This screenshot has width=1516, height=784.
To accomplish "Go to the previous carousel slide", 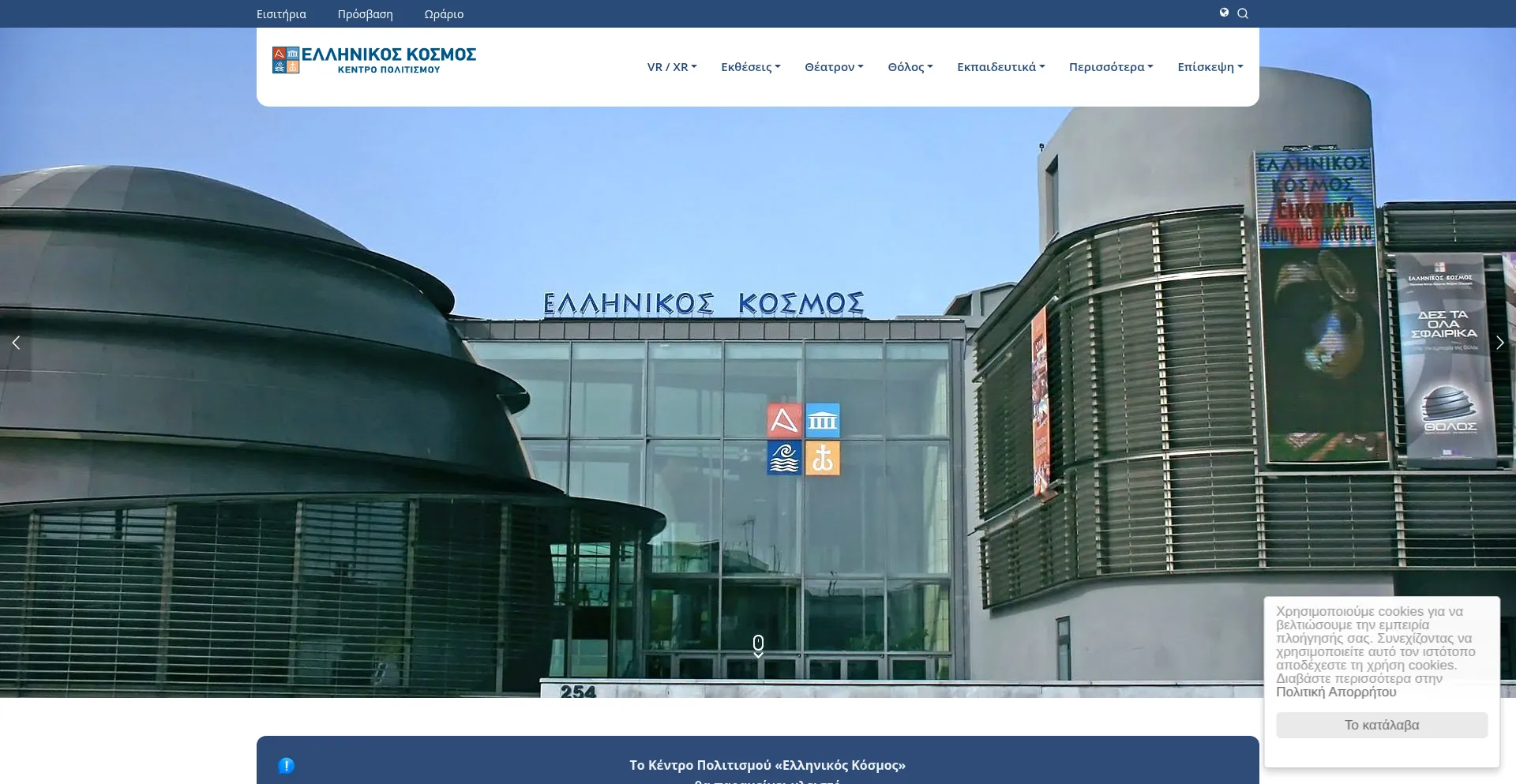I will (16, 343).
